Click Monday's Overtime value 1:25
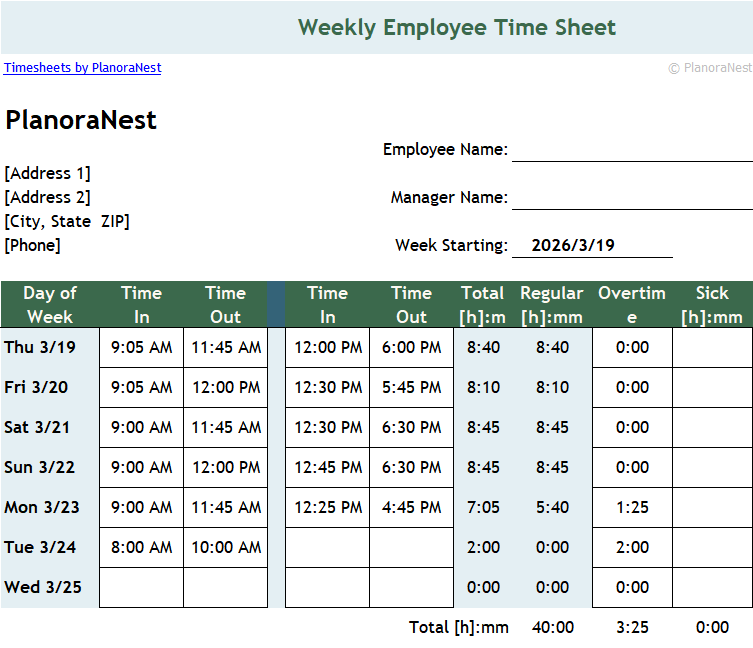Image resolution: width=753 pixels, height=648 pixels. (x=632, y=507)
